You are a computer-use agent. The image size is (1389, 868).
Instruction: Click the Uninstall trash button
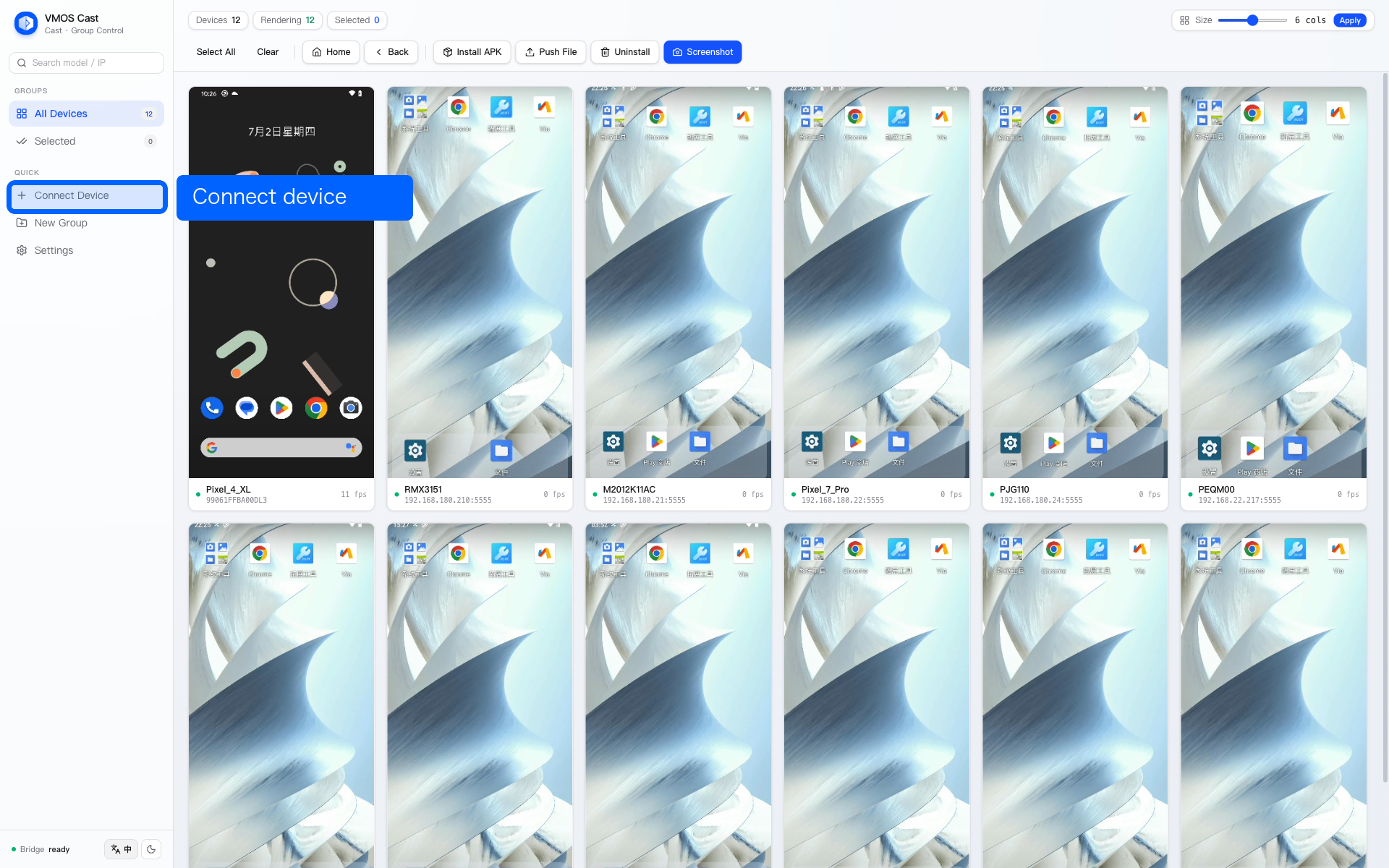[625, 52]
